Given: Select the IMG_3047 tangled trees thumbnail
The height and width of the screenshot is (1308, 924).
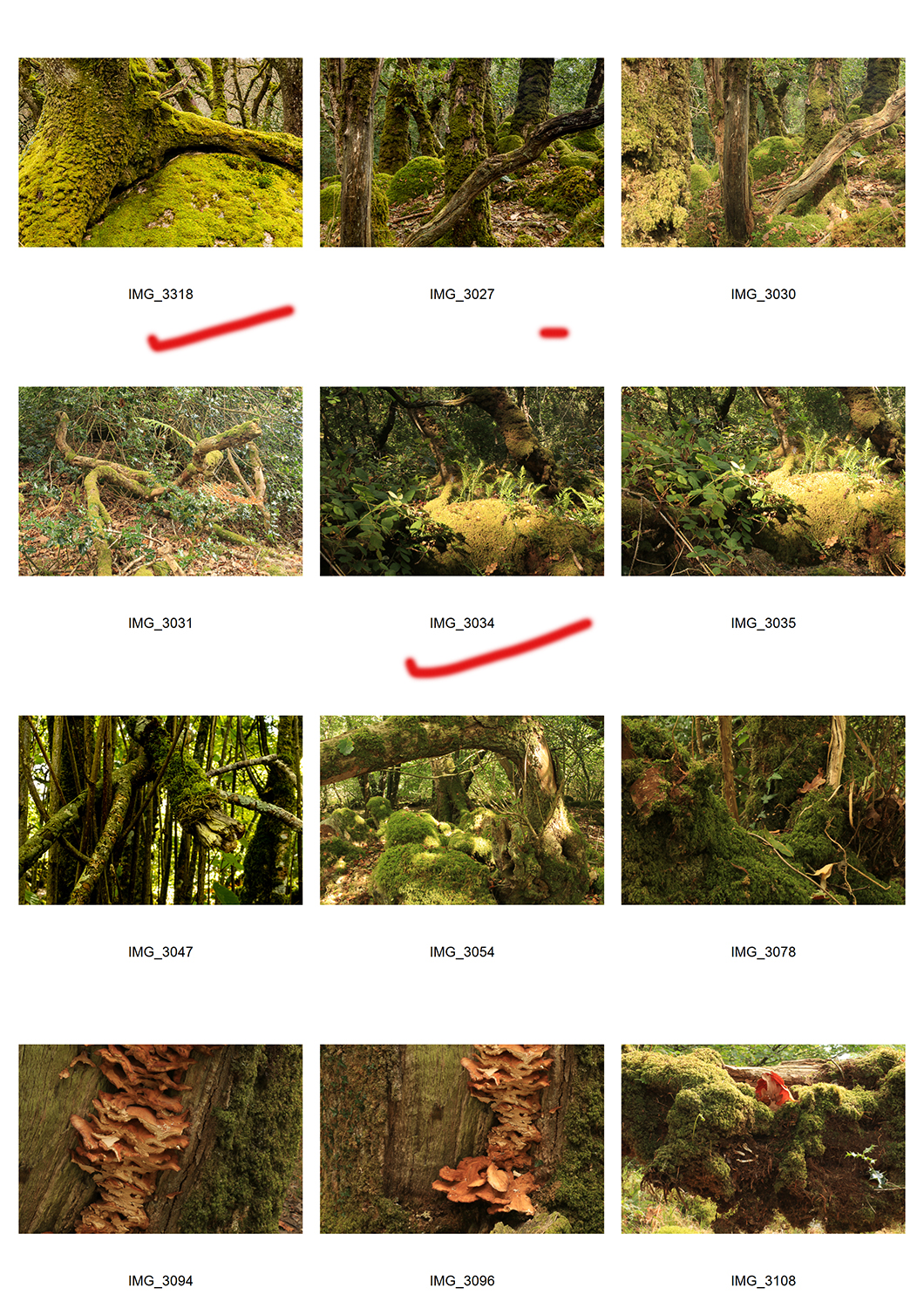Looking at the screenshot, I should pos(160,810).
